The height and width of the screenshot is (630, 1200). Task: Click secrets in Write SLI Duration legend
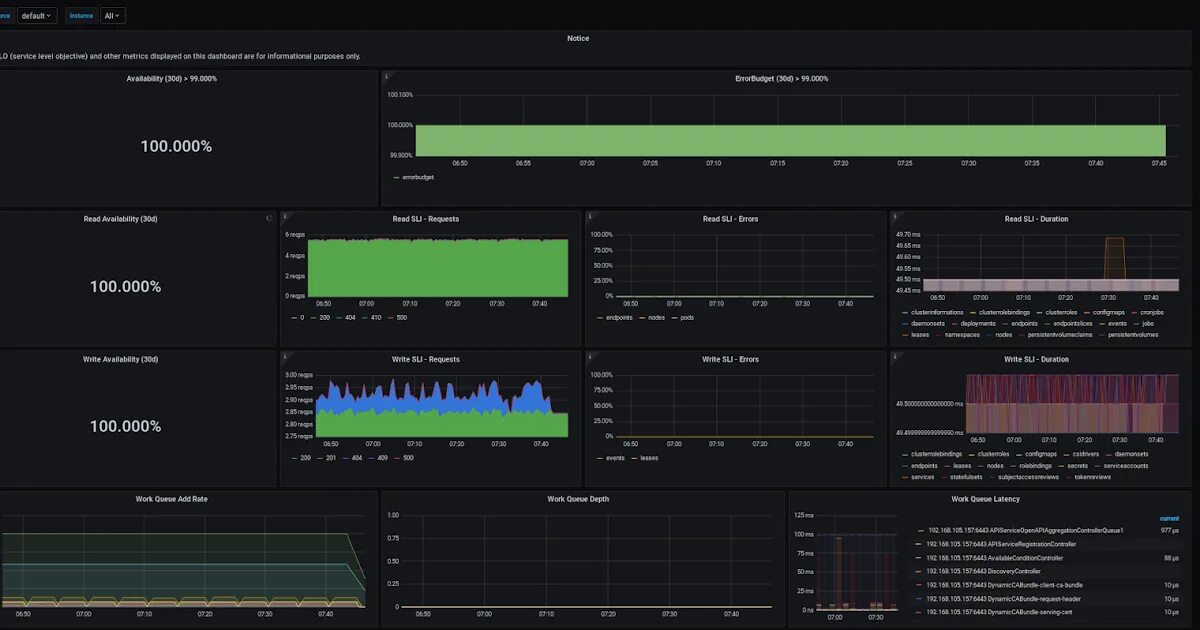point(1078,466)
